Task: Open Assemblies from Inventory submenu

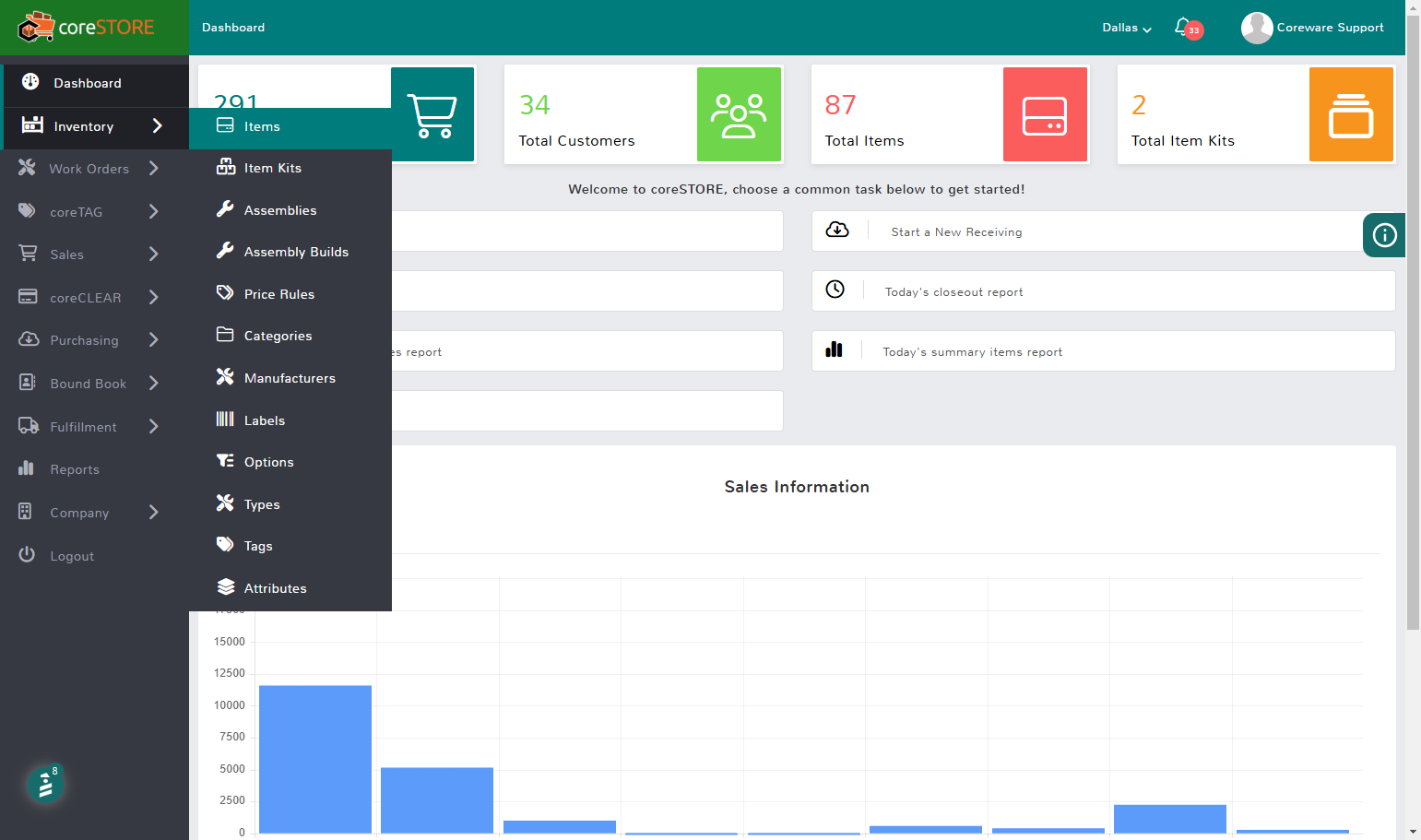Action: point(290,210)
